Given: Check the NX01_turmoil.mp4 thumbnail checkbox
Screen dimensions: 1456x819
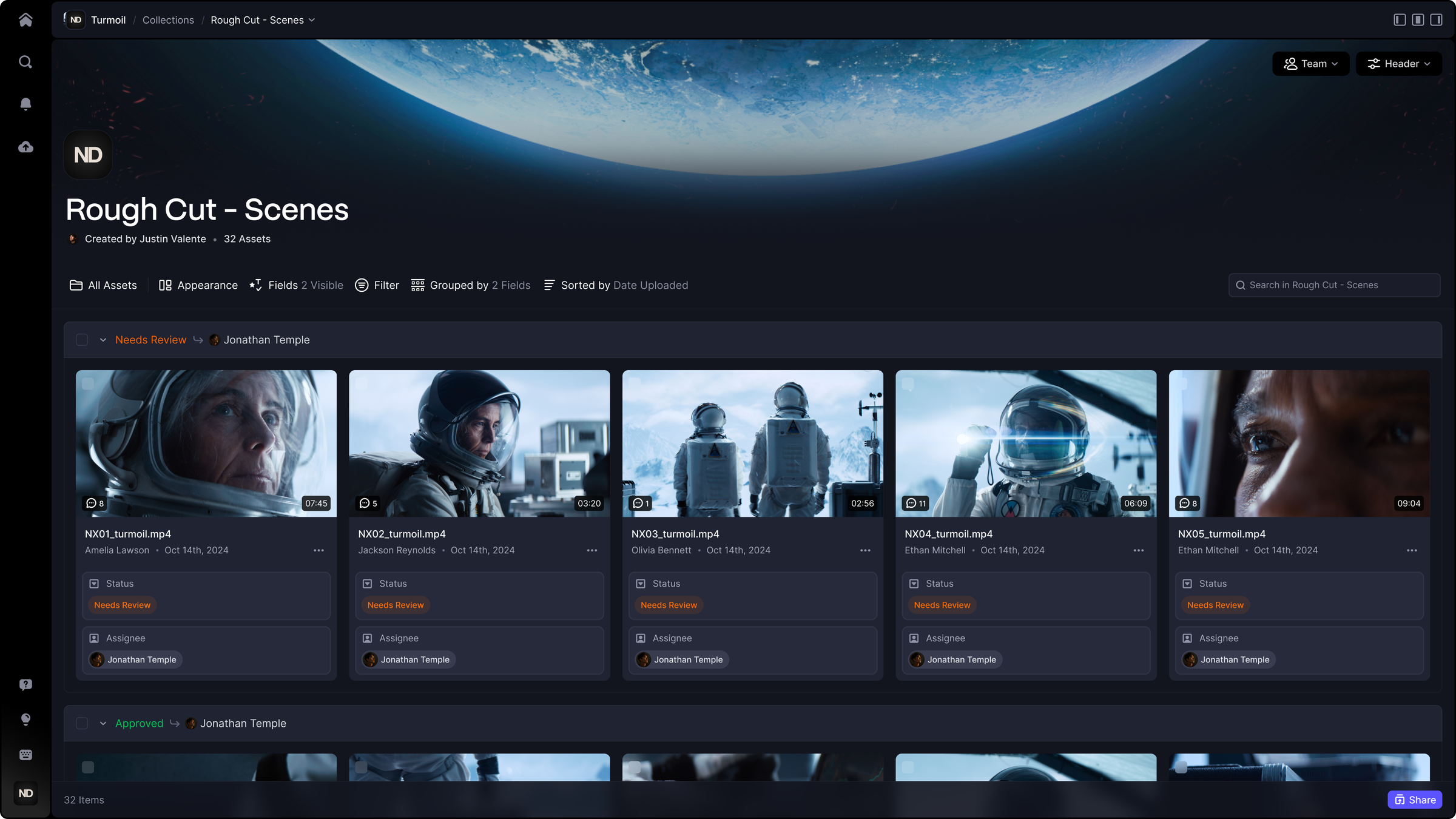Looking at the screenshot, I should (x=88, y=383).
